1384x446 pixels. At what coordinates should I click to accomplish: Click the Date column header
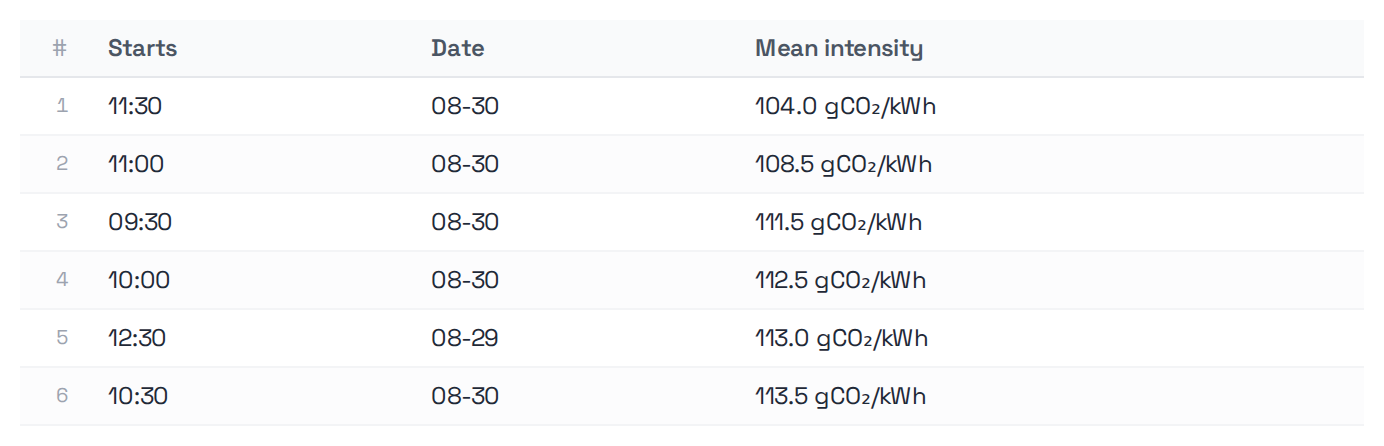coord(458,48)
